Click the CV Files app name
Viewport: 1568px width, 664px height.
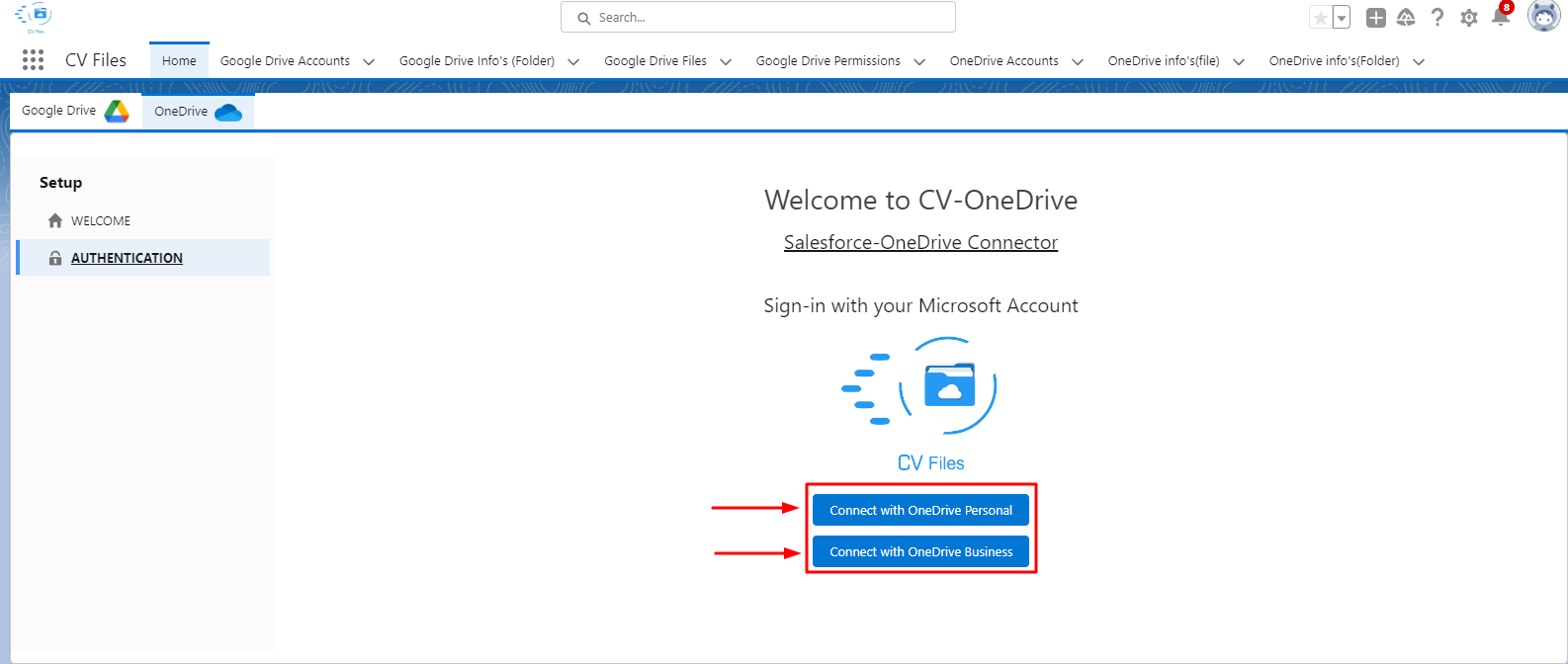[96, 60]
